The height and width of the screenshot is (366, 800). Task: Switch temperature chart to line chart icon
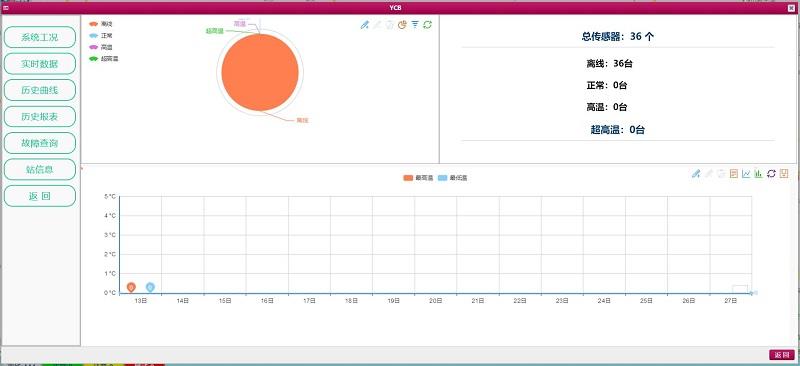pyautogui.click(x=746, y=174)
